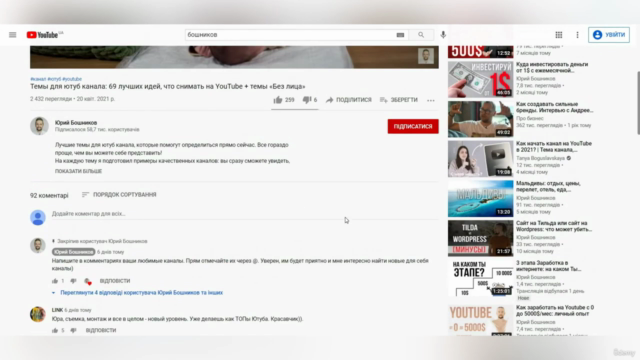Reply to pinned comment Відповісти
The width and height of the screenshot is (640, 360).
(115, 281)
